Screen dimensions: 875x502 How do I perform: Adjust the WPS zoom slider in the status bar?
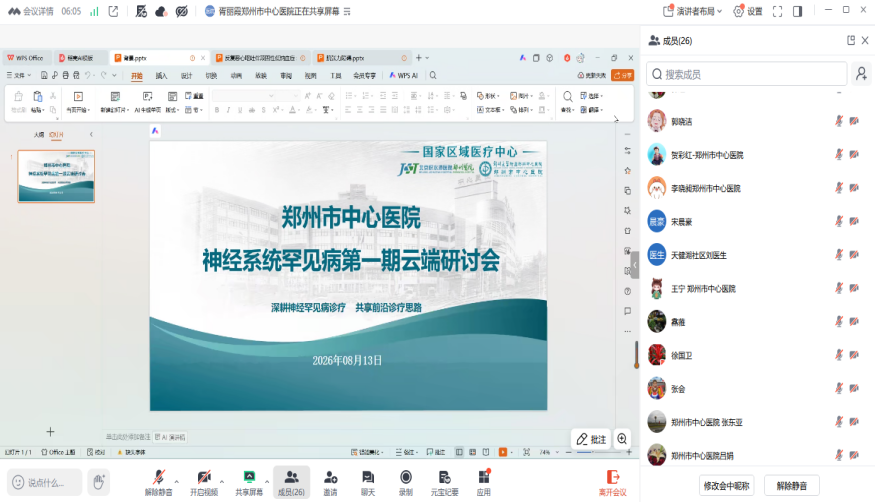coord(598,452)
